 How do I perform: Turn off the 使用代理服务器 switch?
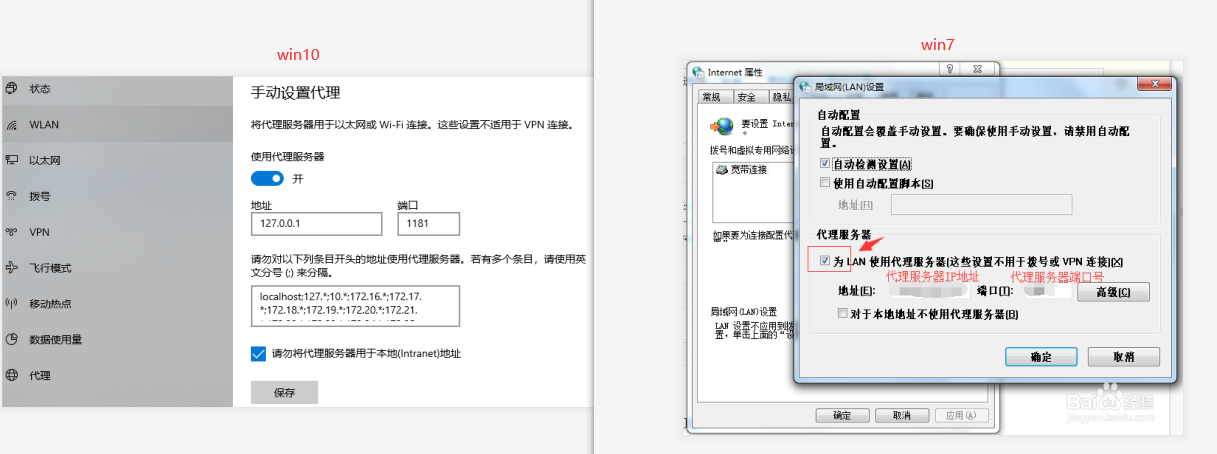coord(267,178)
